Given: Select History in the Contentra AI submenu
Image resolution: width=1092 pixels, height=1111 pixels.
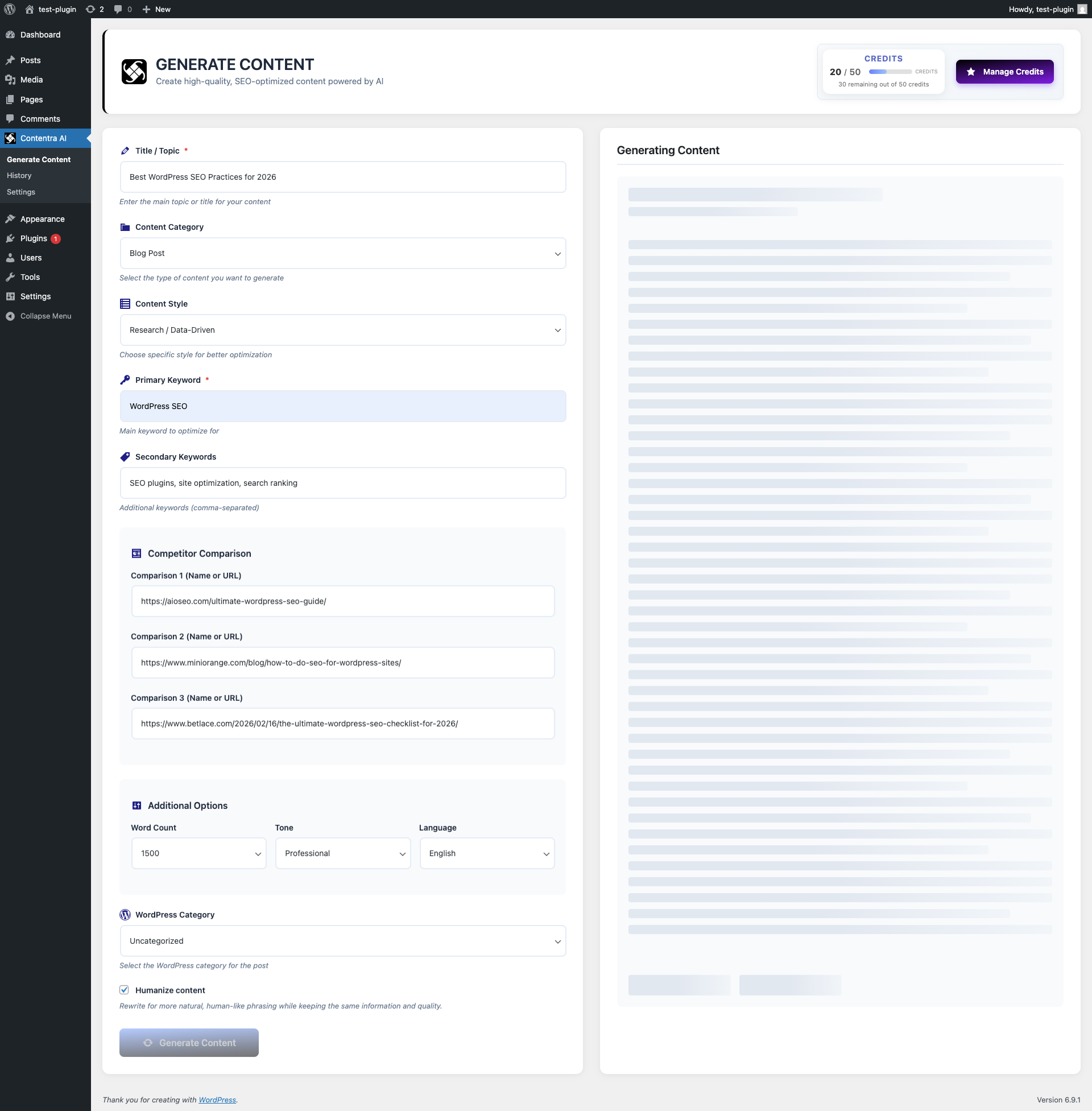Looking at the screenshot, I should 19,176.
